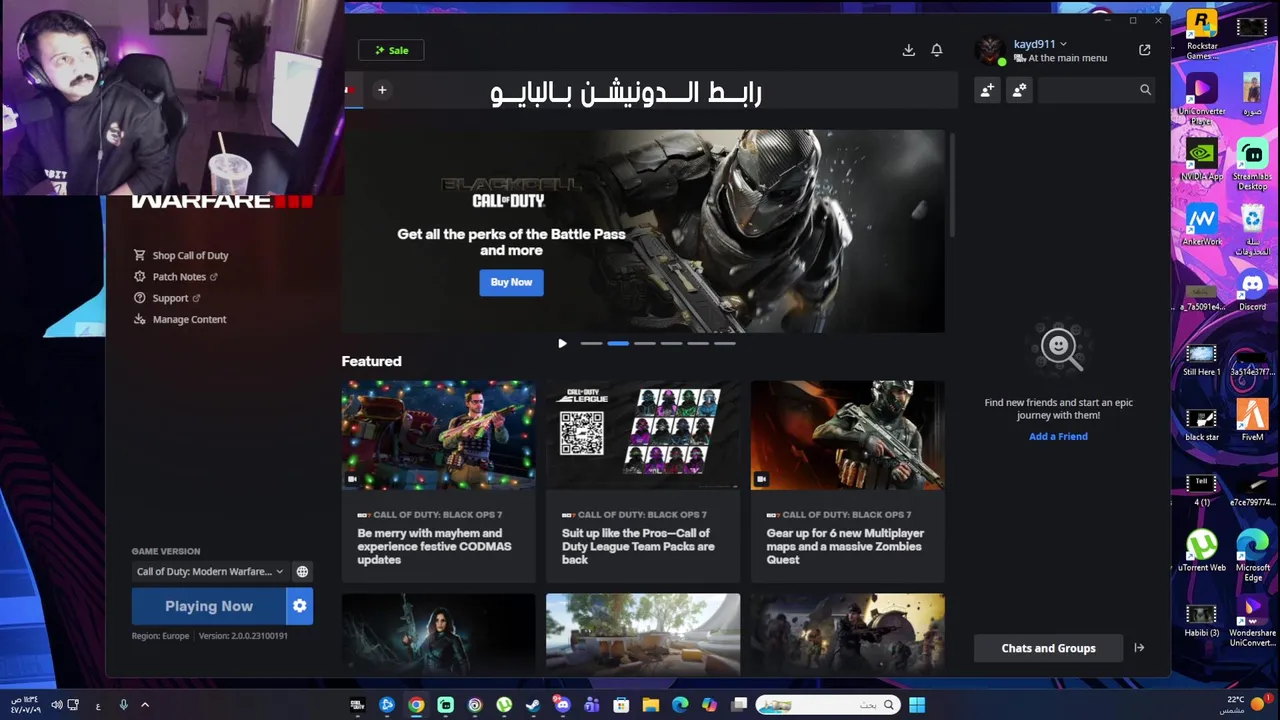The width and height of the screenshot is (1280, 720).
Task: Click the taskbar search box
Action: [x=826, y=705]
